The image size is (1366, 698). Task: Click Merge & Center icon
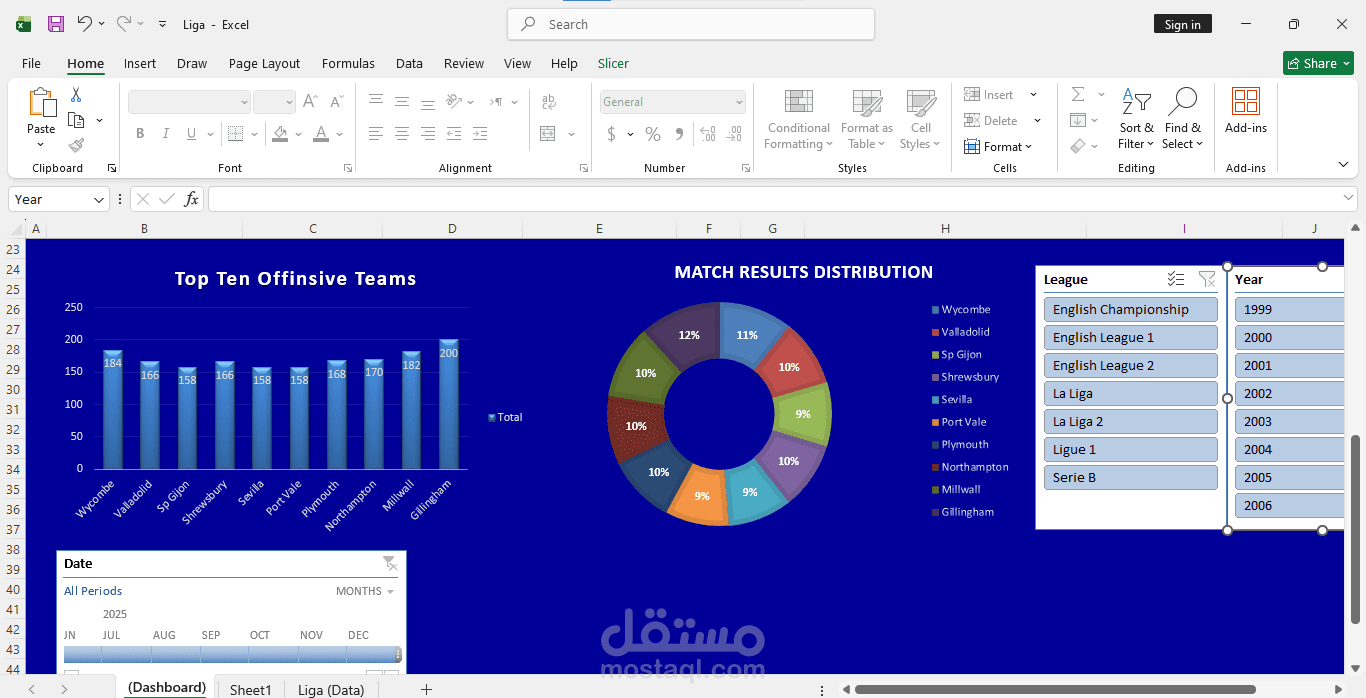pos(548,134)
